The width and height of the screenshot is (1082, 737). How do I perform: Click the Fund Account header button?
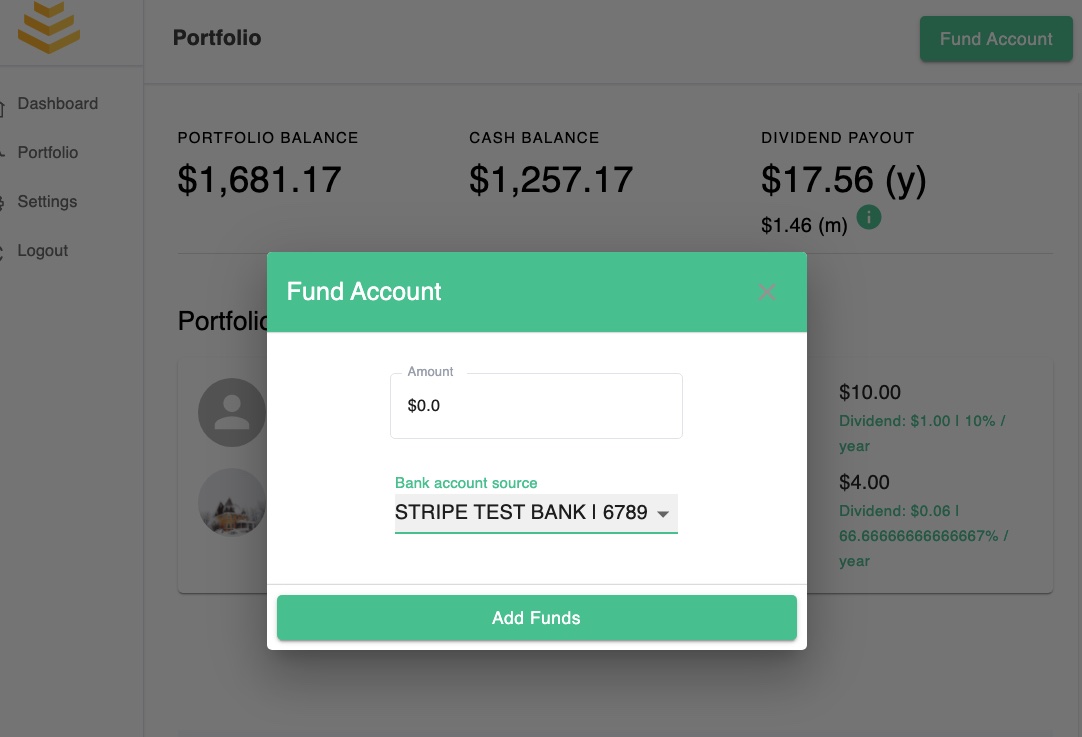(x=996, y=39)
